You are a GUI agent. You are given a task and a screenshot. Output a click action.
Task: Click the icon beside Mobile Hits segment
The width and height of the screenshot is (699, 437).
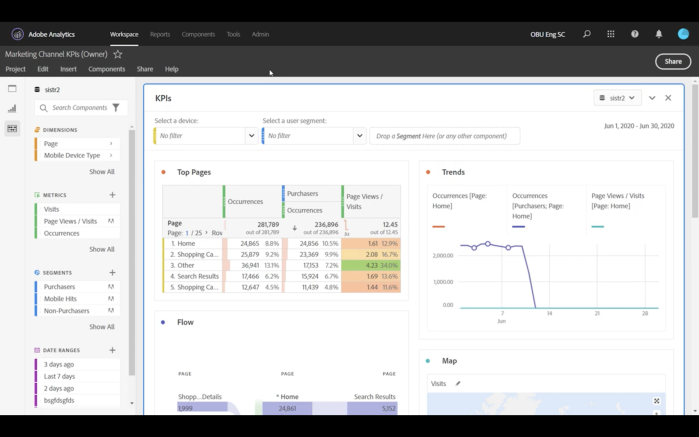[111, 299]
